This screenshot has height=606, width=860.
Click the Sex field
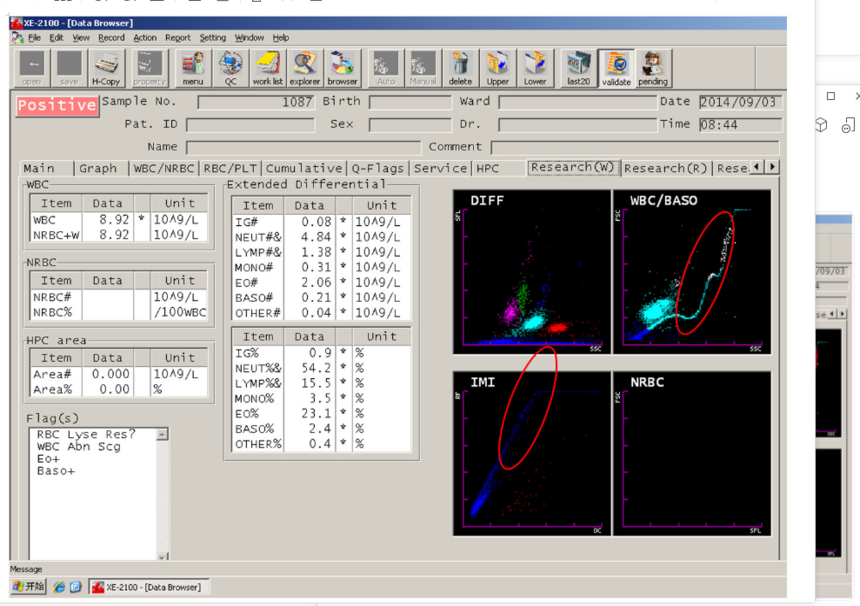[410, 125]
